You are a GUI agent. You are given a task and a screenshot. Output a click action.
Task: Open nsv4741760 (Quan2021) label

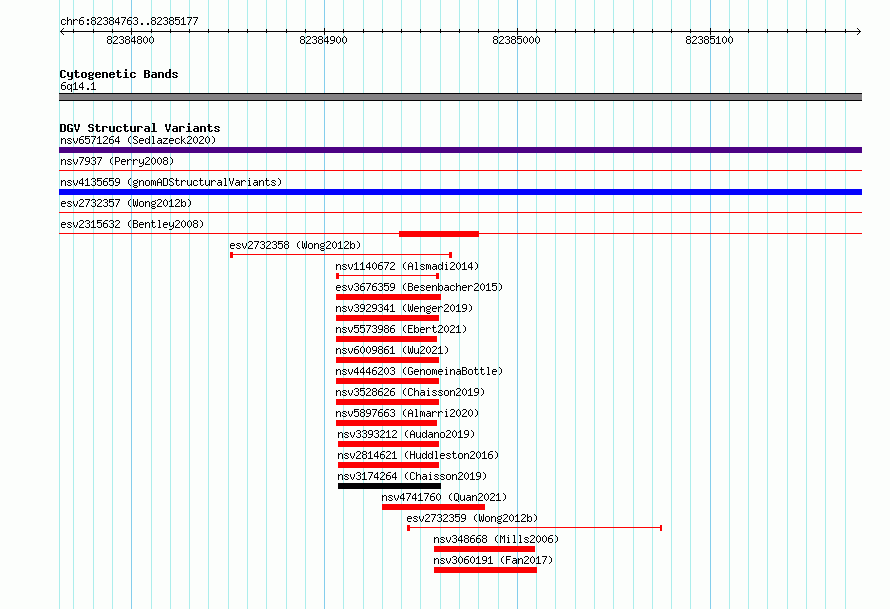[x=444, y=497]
